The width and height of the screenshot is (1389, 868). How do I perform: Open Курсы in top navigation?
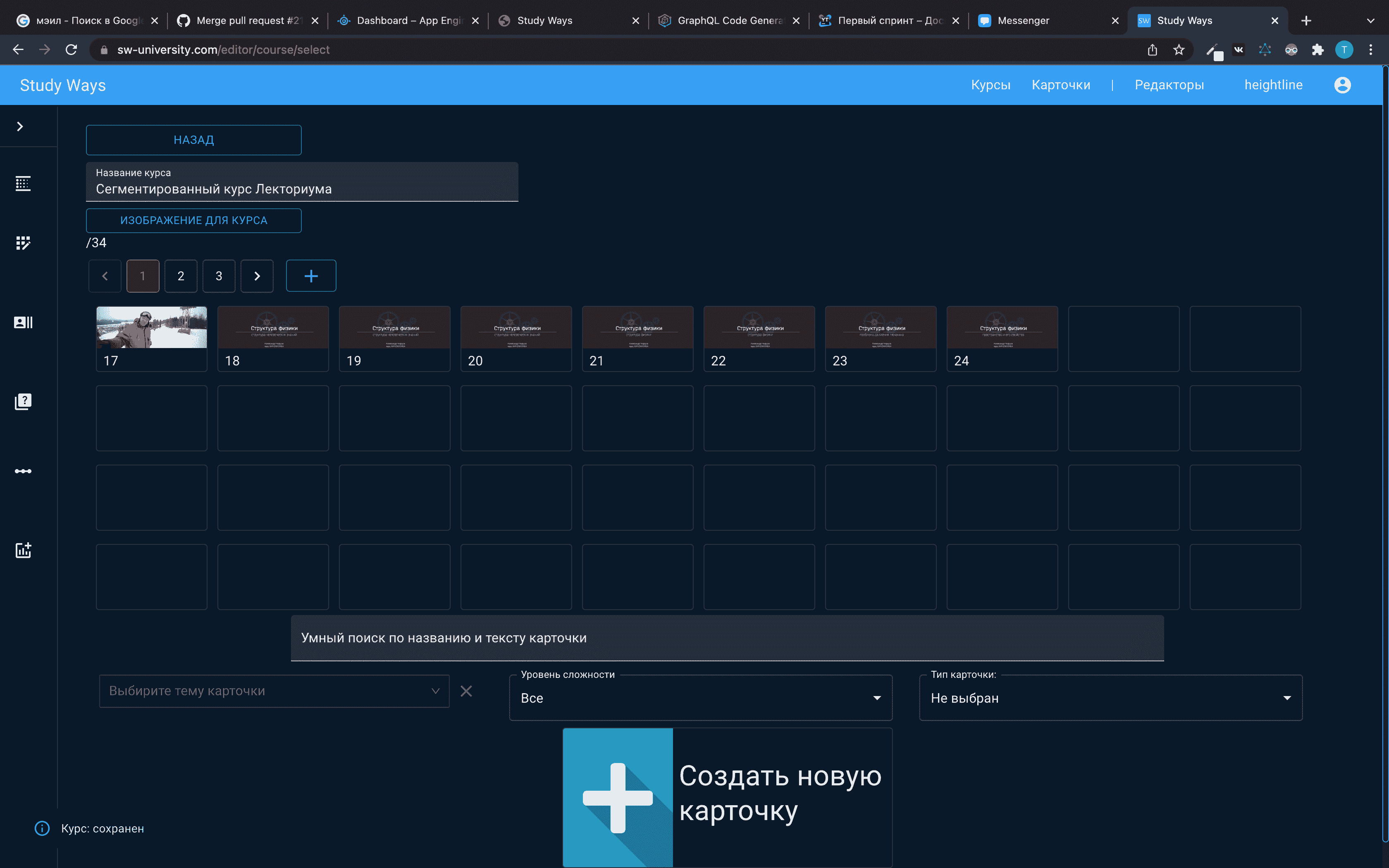click(990, 85)
